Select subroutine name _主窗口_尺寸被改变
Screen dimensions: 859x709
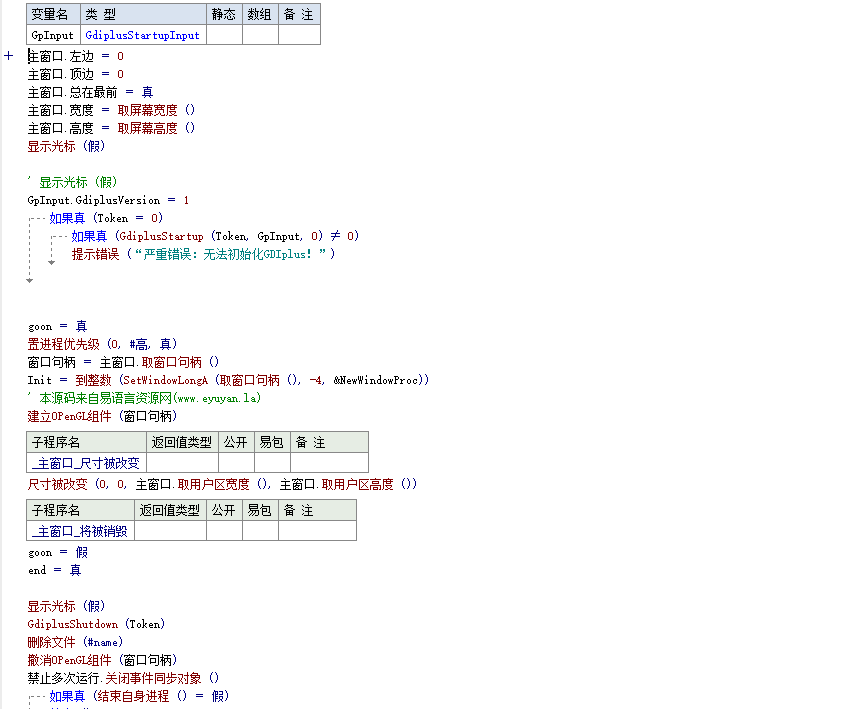[85, 464]
